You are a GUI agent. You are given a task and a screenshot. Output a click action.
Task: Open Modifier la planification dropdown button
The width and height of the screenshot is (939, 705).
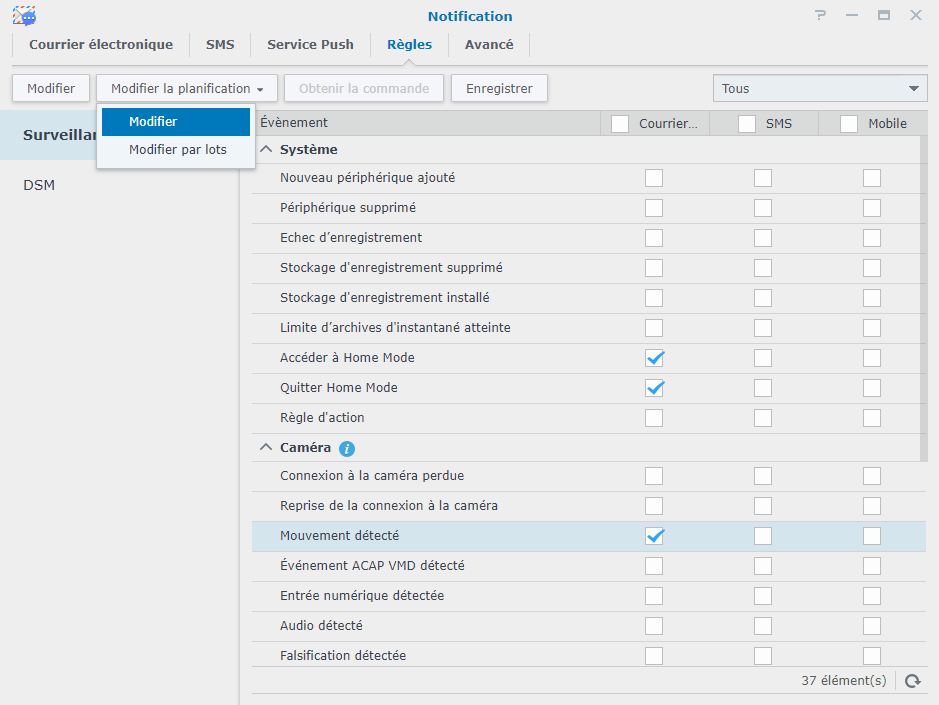pyautogui.click(x=187, y=89)
